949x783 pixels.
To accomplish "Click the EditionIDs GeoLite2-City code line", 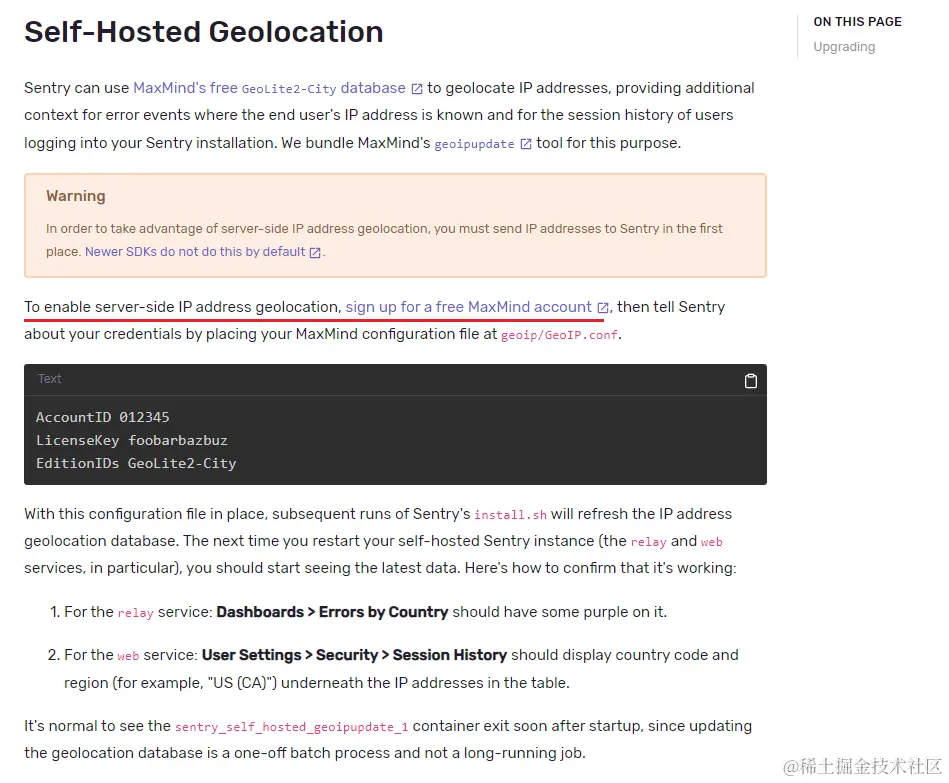I will [136, 463].
